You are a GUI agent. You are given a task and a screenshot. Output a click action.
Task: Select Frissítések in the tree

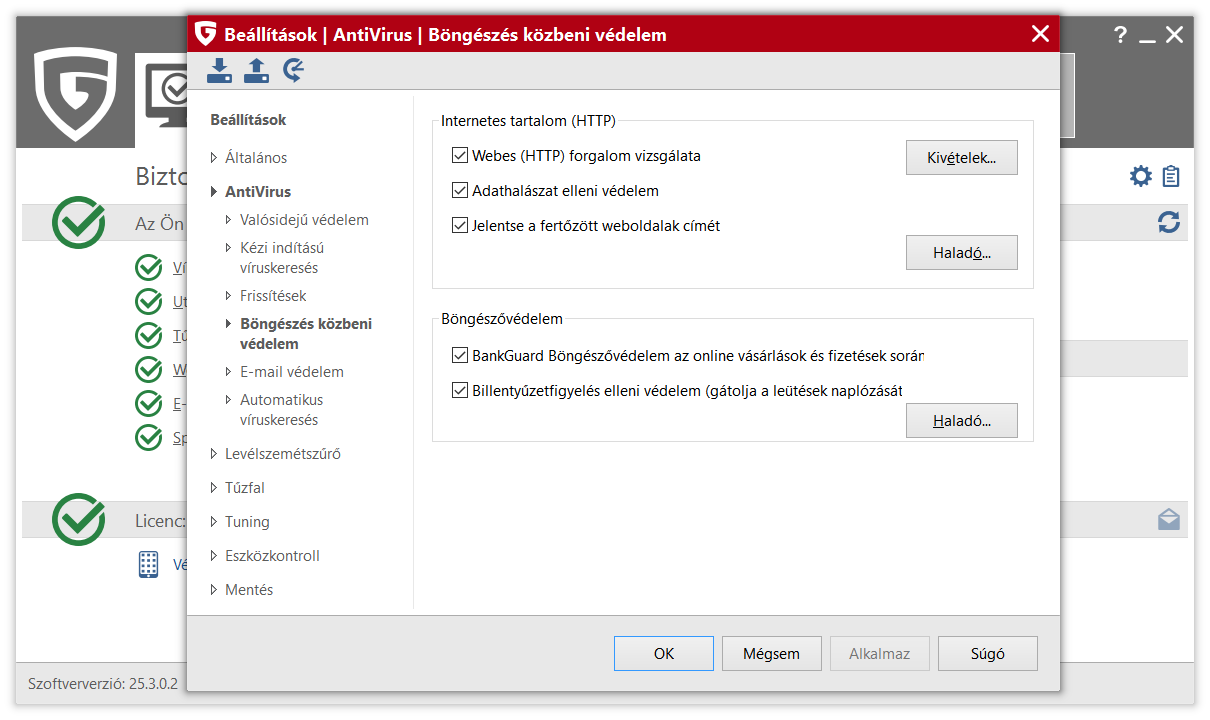click(273, 296)
